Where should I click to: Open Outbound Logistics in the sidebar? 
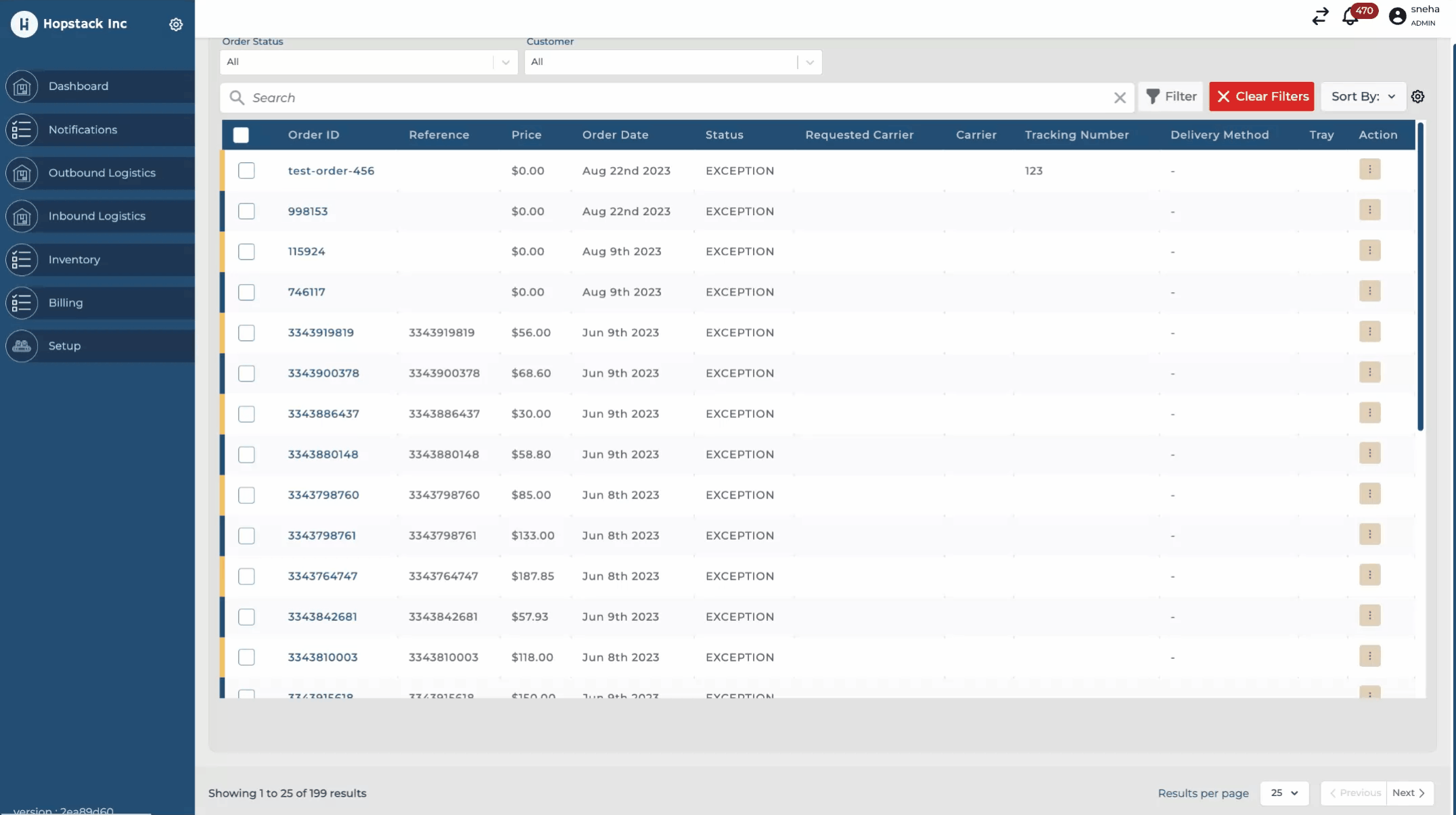[101, 173]
